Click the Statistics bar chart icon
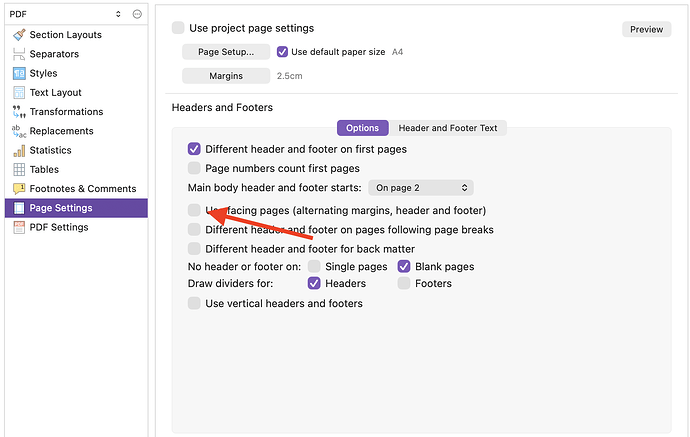 pyautogui.click(x=19, y=151)
